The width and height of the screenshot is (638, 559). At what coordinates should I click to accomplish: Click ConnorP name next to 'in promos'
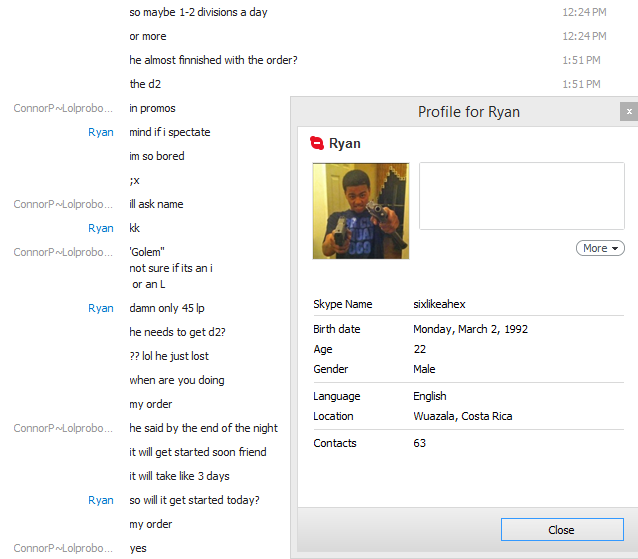click(63, 108)
